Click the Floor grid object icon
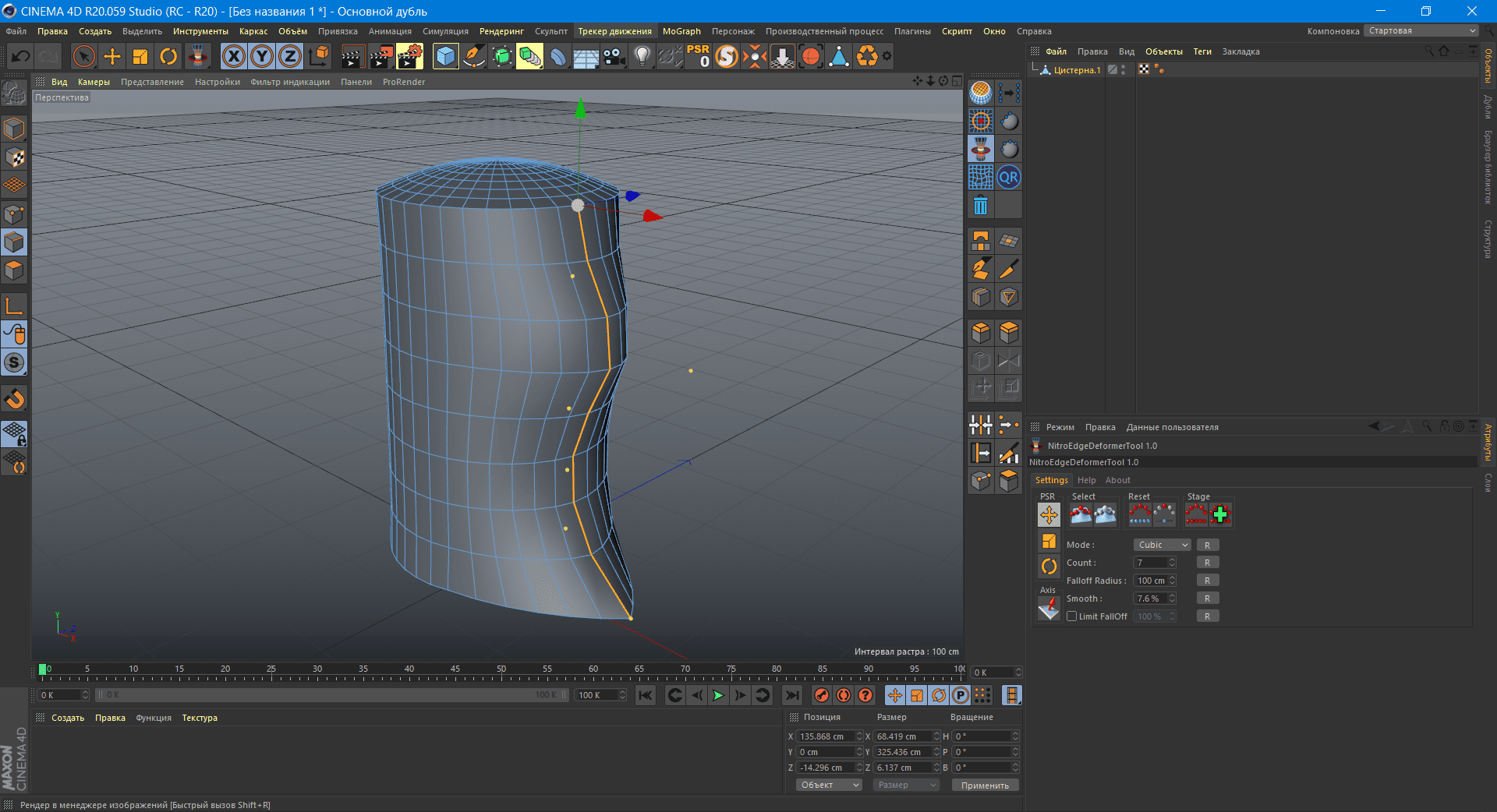 coord(586,56)
